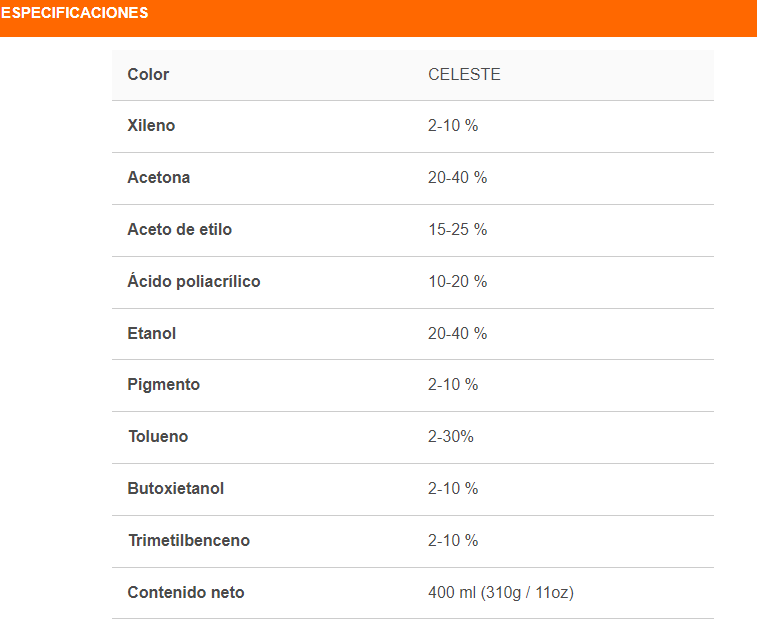This screenshot has height=621, width=757.
Task: Click the ESPECIFICACIONES section header
Action: pos(75,14)
